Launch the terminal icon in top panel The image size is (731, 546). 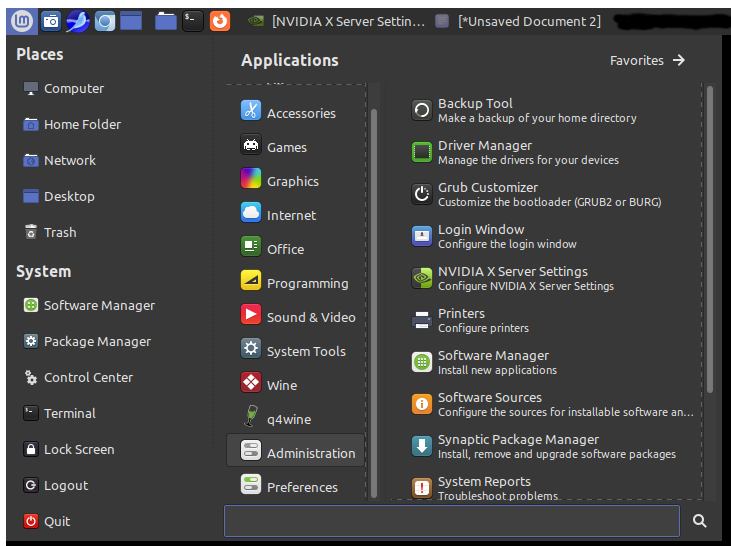tap(193, 21)
